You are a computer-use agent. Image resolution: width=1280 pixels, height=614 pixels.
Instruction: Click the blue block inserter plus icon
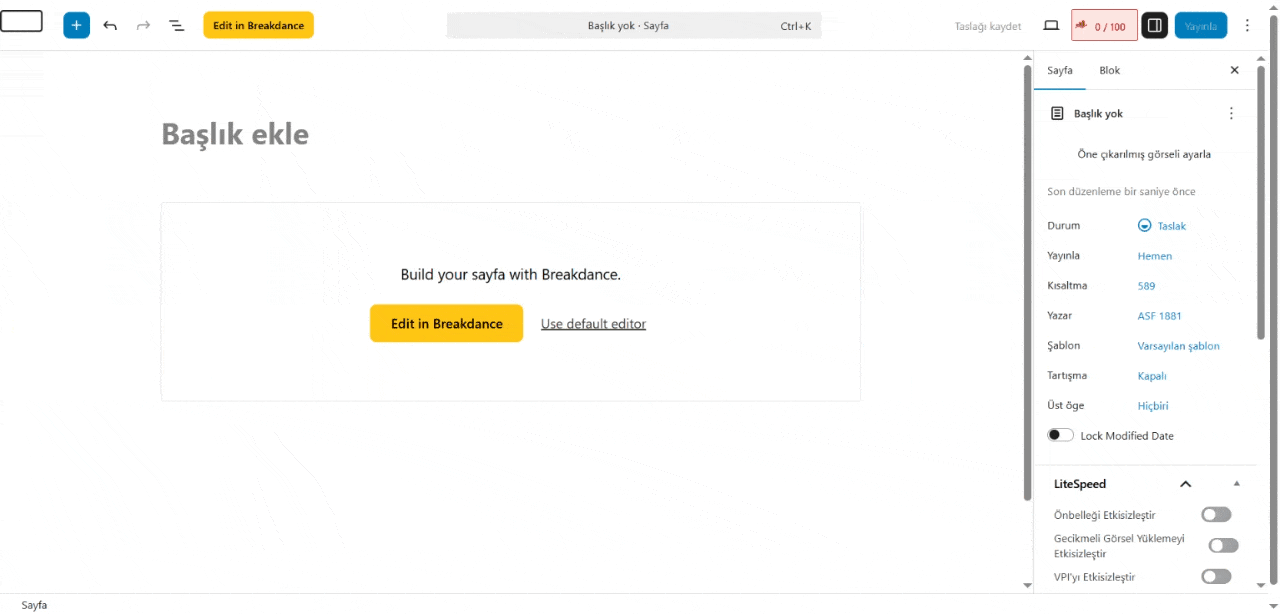coord(76,25)
